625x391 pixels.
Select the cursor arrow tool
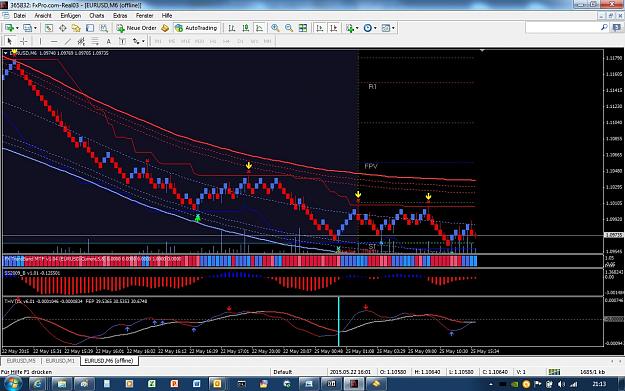(10, 41)
